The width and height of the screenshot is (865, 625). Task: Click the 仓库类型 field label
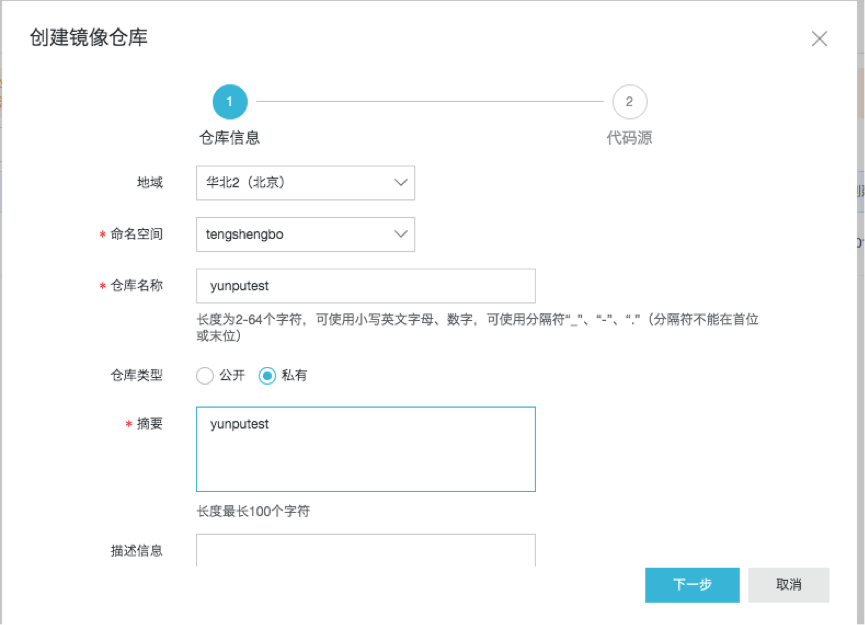click(136, 376)
